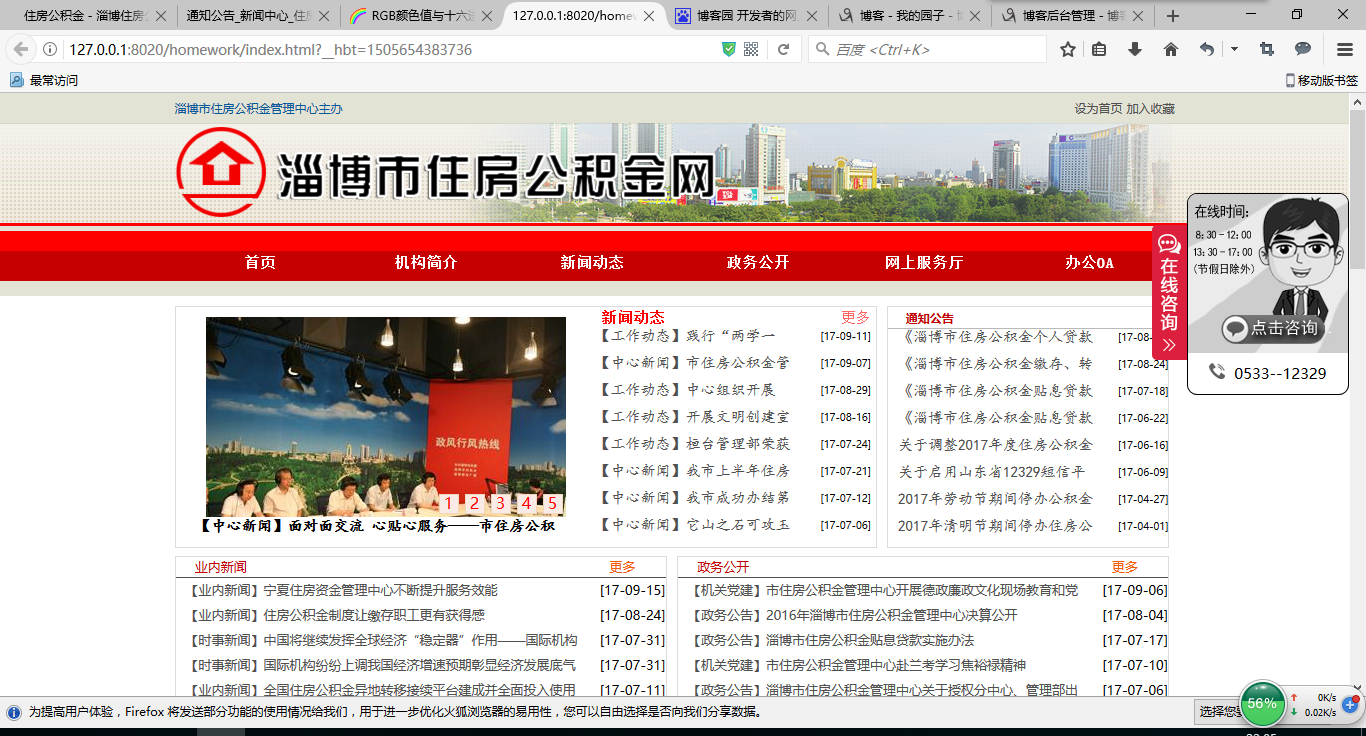Image resolution: width=1366 pixels, height=736 pixels.
Task: Open news item 市住房公积金管 dated 17-09-07
Action: [695, 363]
